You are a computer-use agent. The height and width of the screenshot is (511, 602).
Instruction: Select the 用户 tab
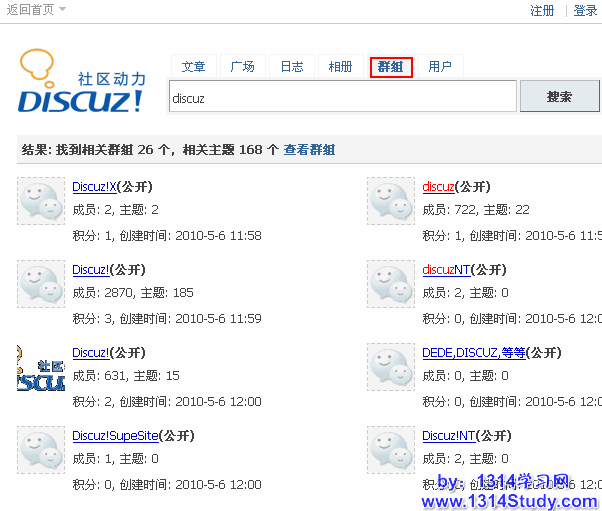pyautogui.click(x=439, y=67)
